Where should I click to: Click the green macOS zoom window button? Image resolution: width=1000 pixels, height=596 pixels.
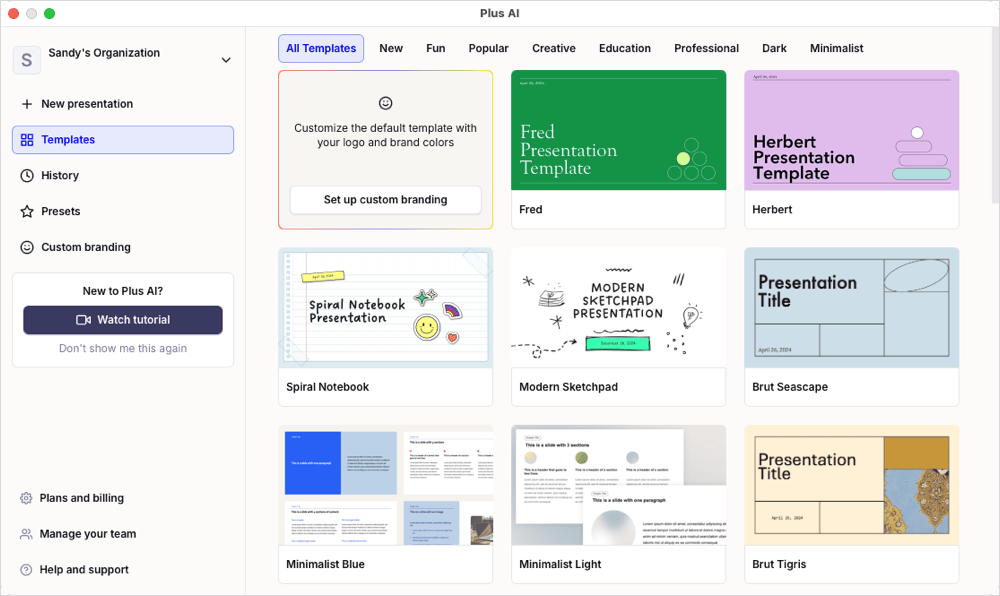(49, 13)
